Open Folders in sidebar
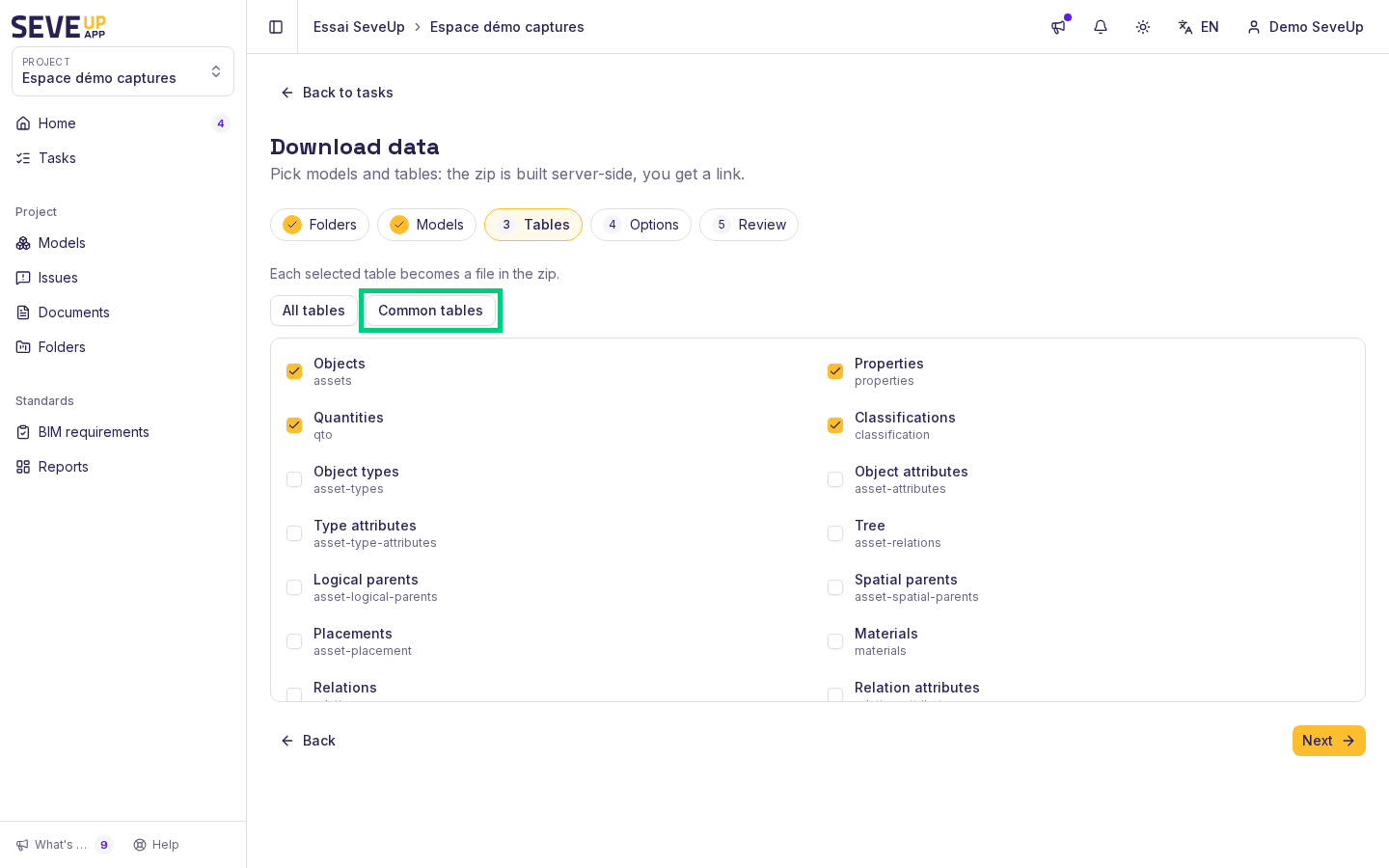Image resolution: width=1389 pixels, height=868 pixels. coord(123,347)
